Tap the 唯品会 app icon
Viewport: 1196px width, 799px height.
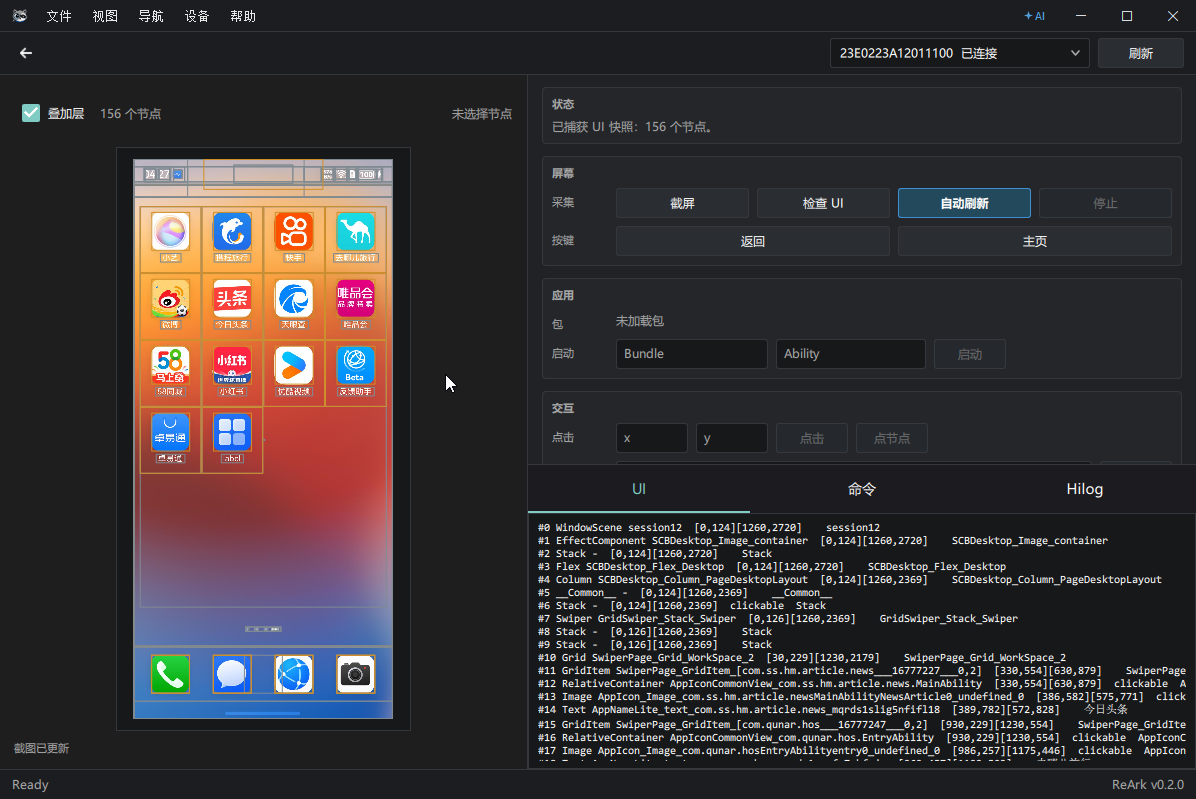tap(355, 299)
